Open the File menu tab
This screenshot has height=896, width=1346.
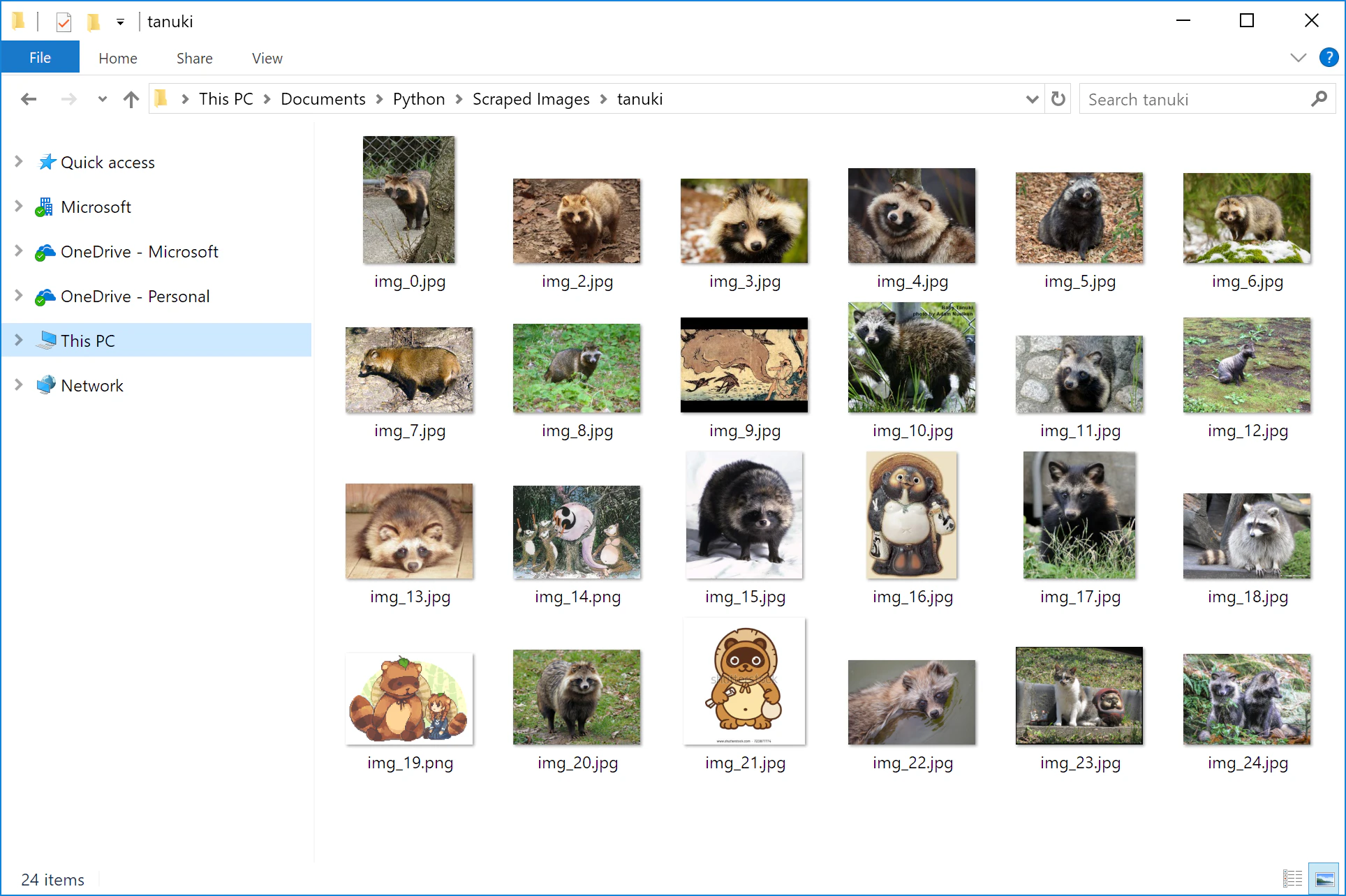point(40,57)
